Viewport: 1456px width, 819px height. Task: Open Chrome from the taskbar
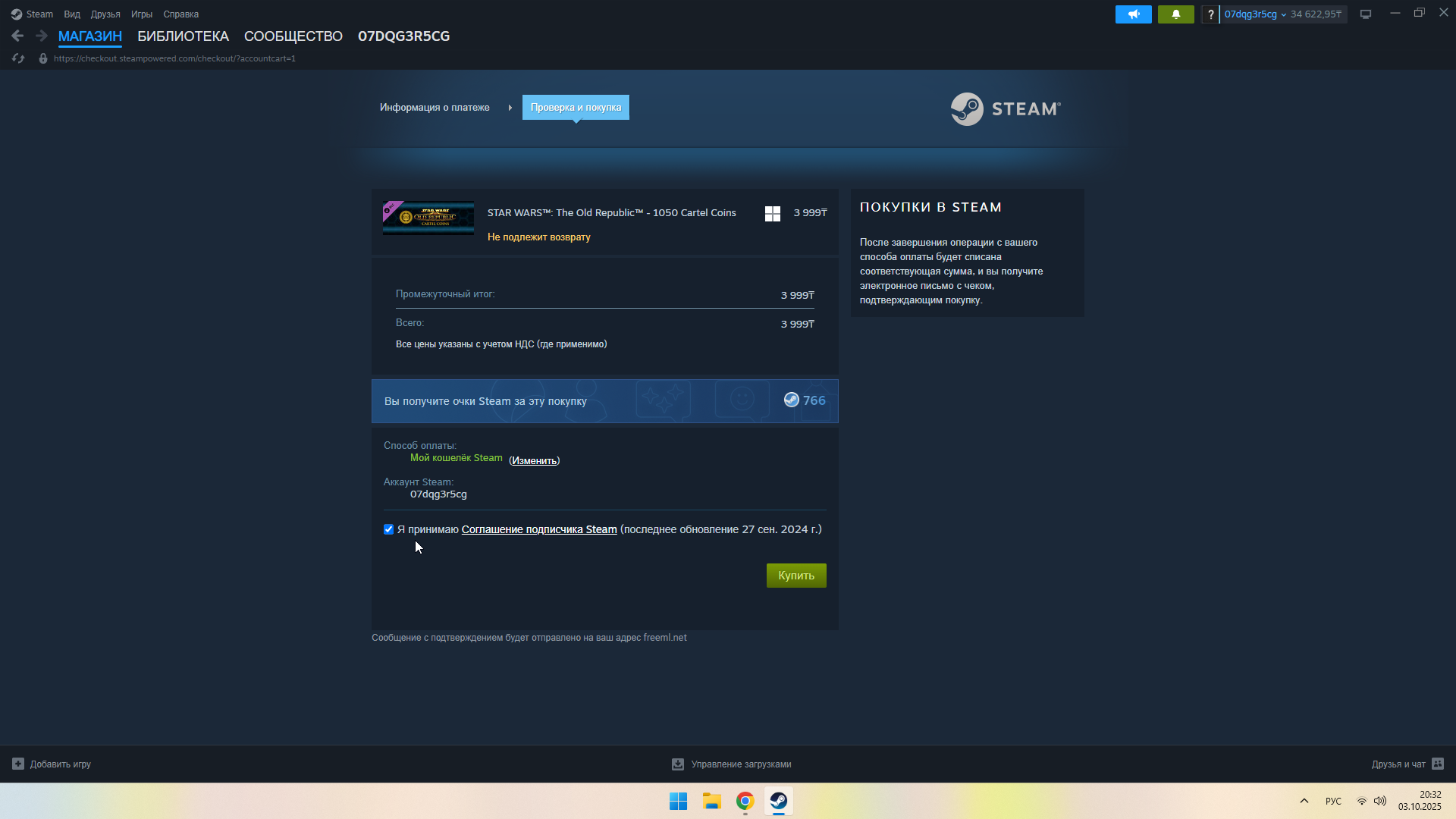(x=745, y=801)
